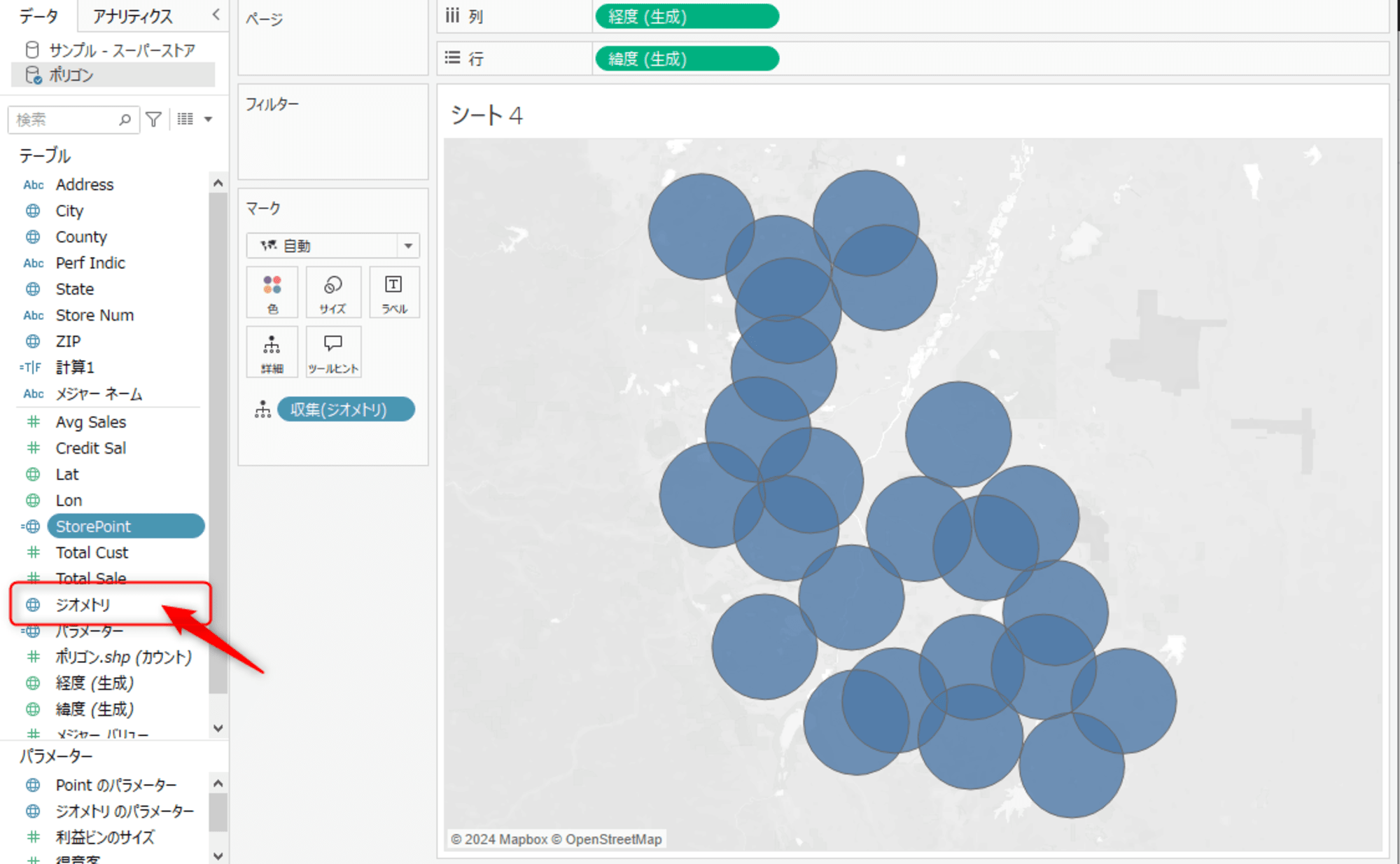Click the ラベル (label) marks icon
The image size is (1400, 864).
[394, 294]
